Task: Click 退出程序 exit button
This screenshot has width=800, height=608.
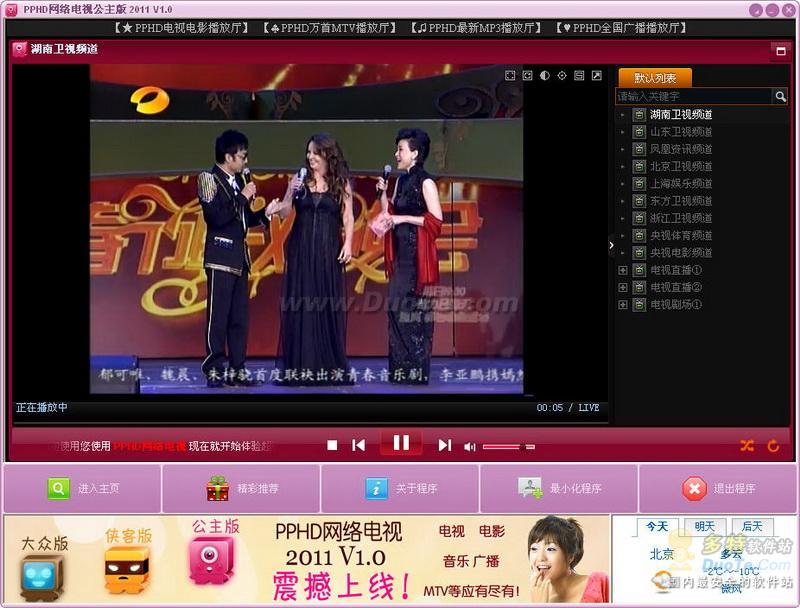Action: [x=717, y=488]
